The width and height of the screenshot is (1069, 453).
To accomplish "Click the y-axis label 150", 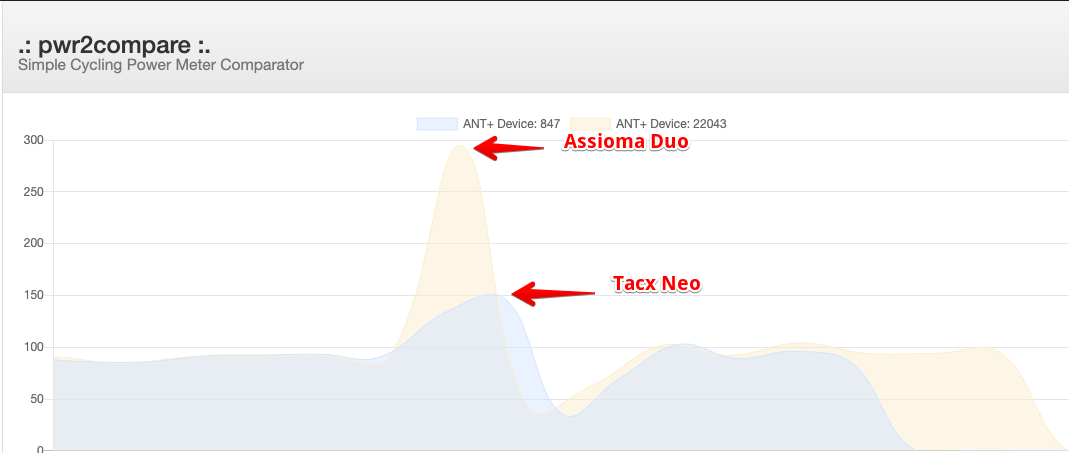I will pyautogui.click(x=34, y=295).
